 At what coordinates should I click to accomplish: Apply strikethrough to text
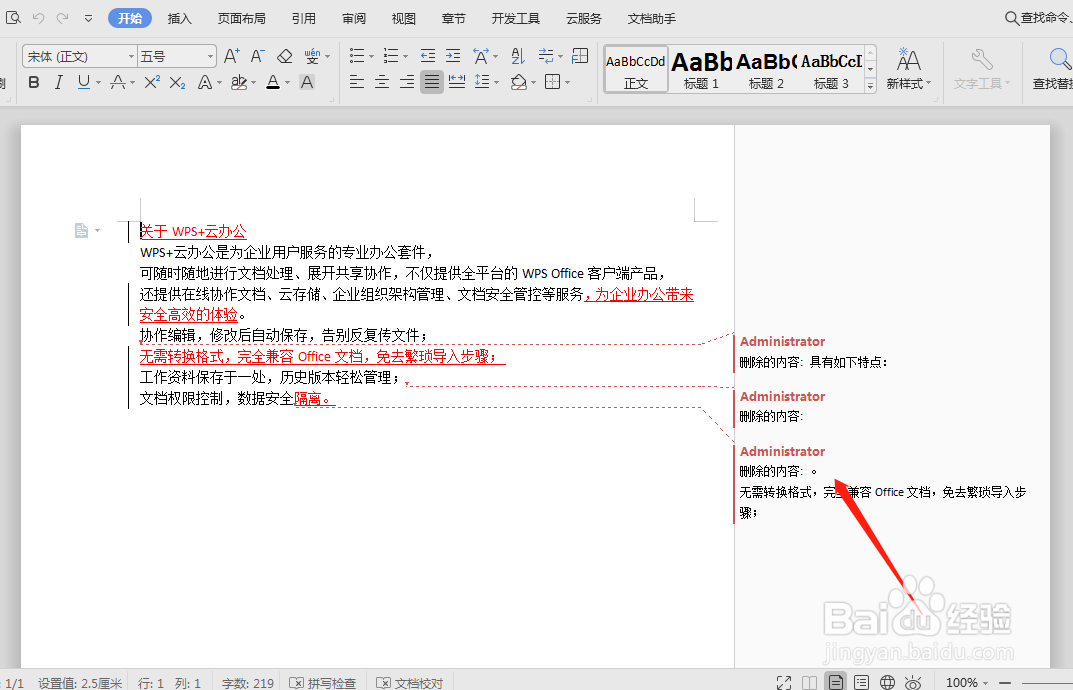(118, 83)
